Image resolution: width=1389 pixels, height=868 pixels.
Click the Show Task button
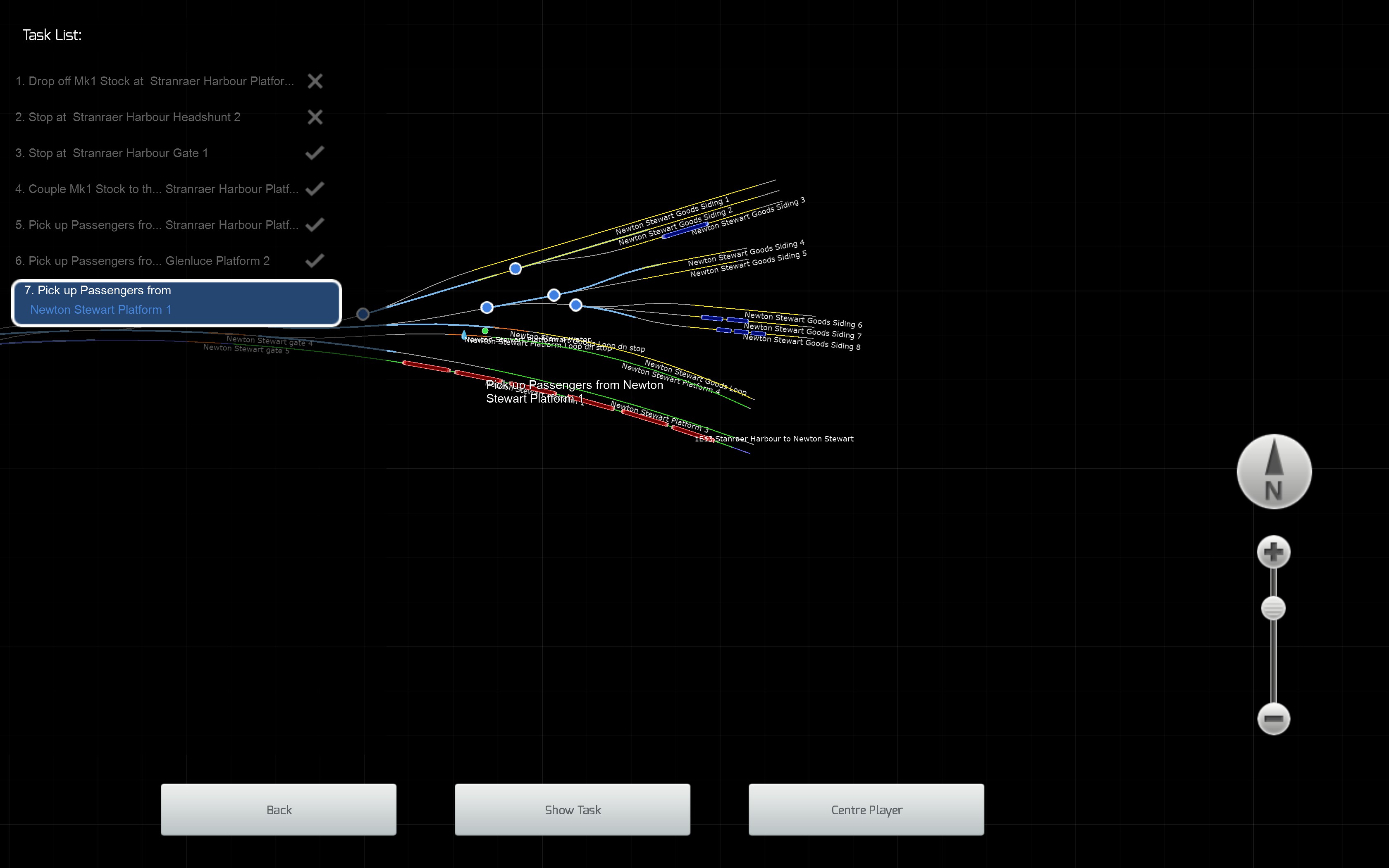pyautogui.click(x=572, y=809)
